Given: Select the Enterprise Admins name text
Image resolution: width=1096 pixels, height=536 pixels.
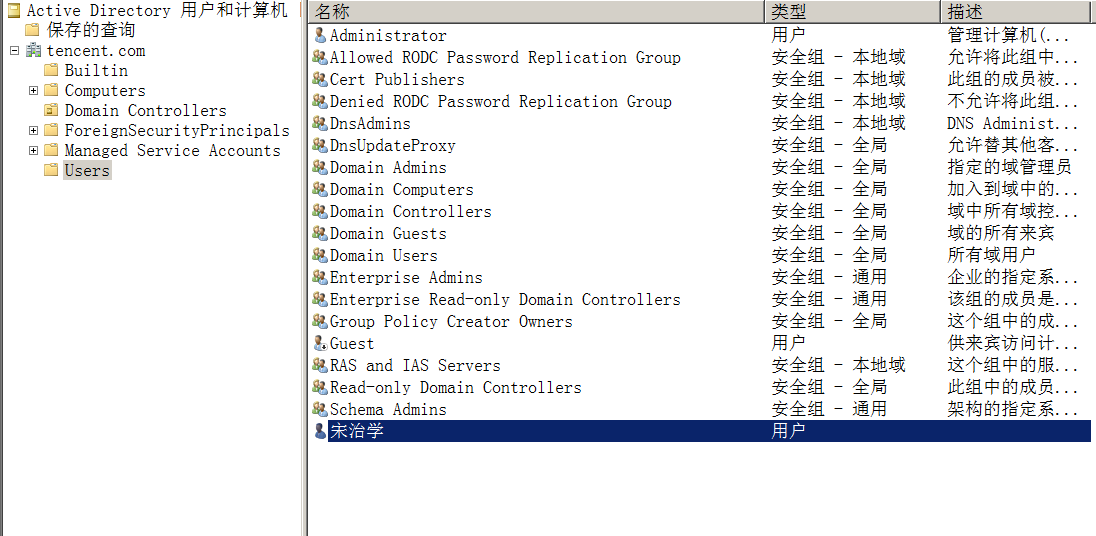Looking at the screenshot, I should click(x=406, y=277).
